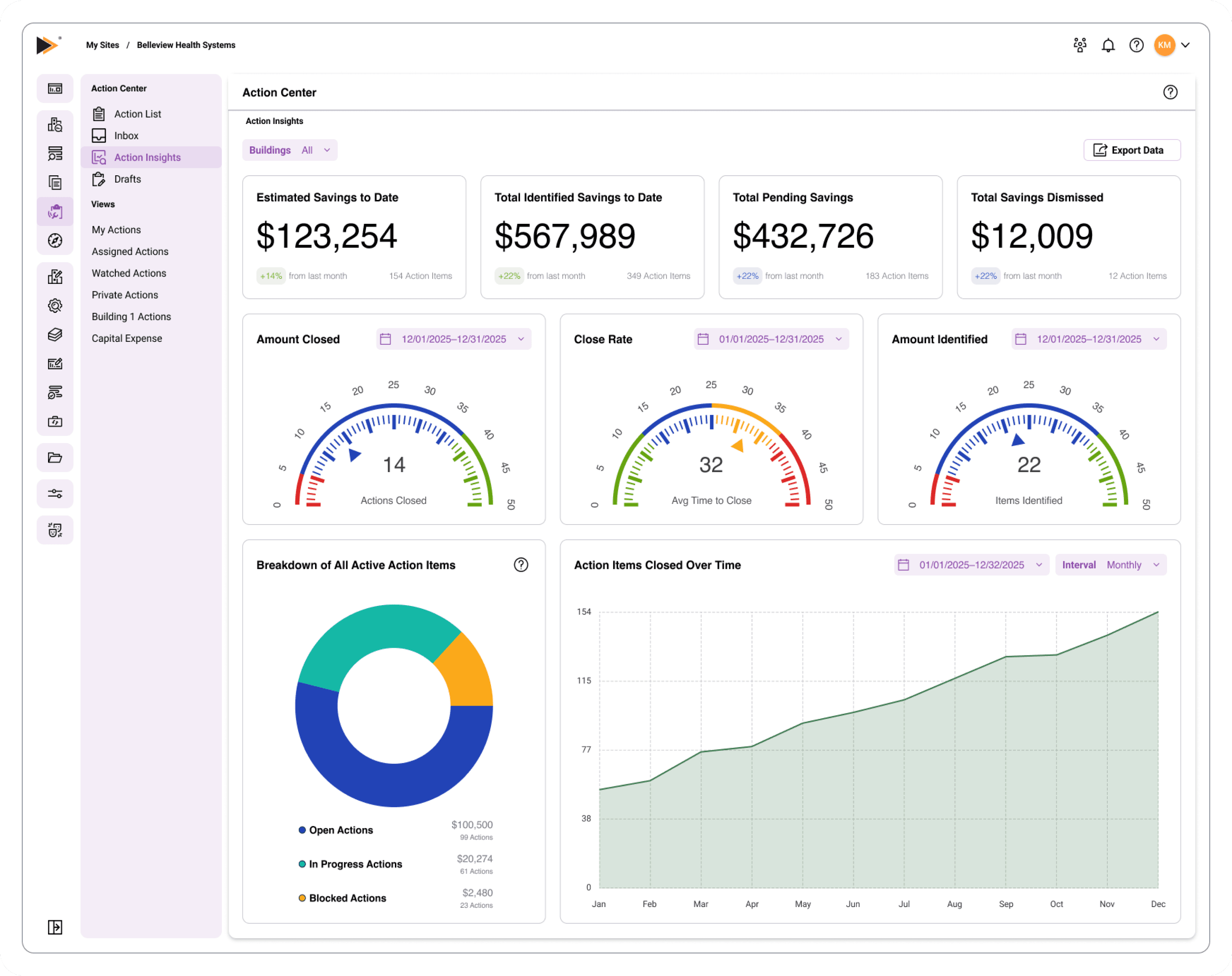Click the sliders settings icon in sidebar
The height and width of the screenshot is (976, 1232).
point(55,493)
